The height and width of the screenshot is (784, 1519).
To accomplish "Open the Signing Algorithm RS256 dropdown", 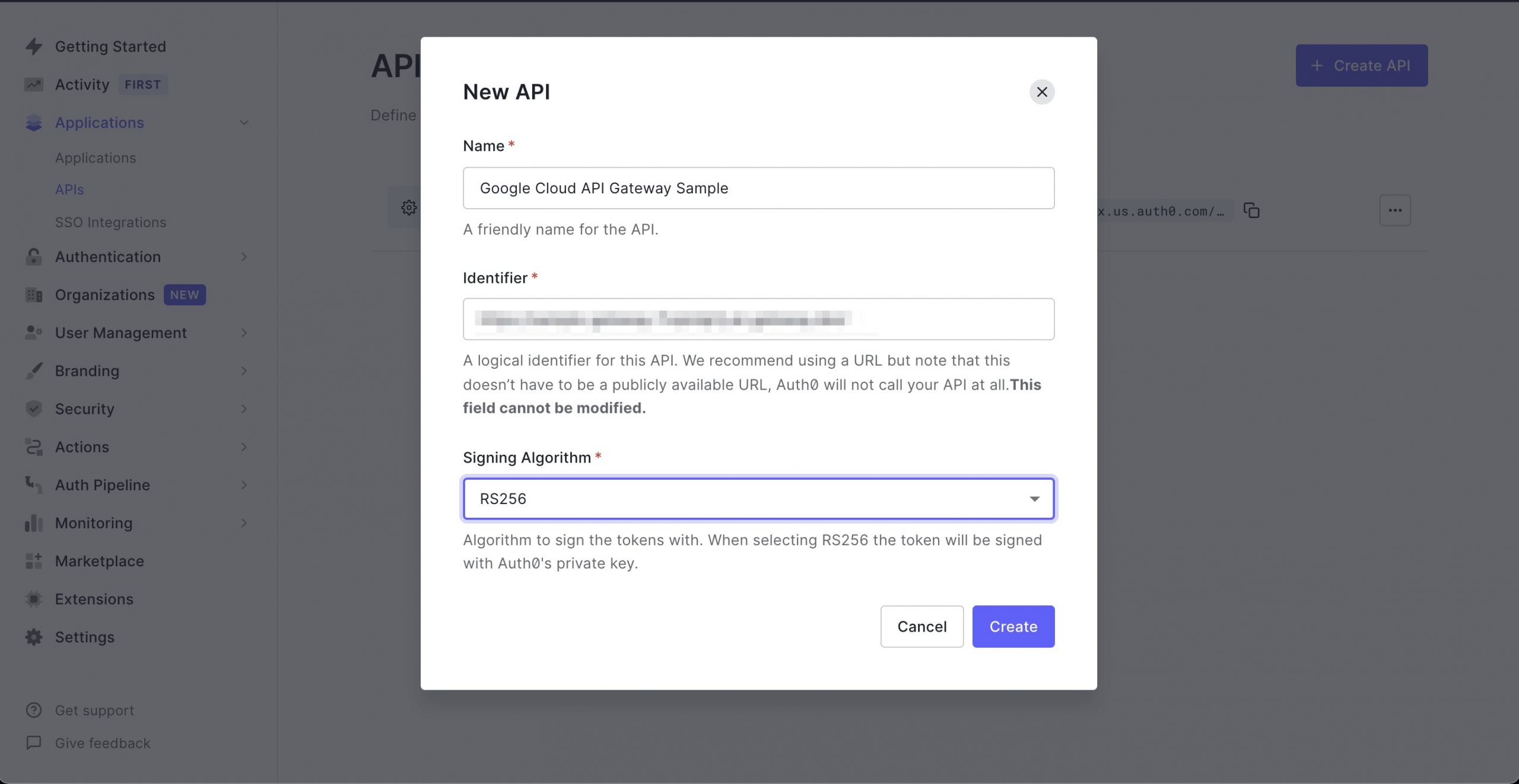I will (x=758, y=499).
